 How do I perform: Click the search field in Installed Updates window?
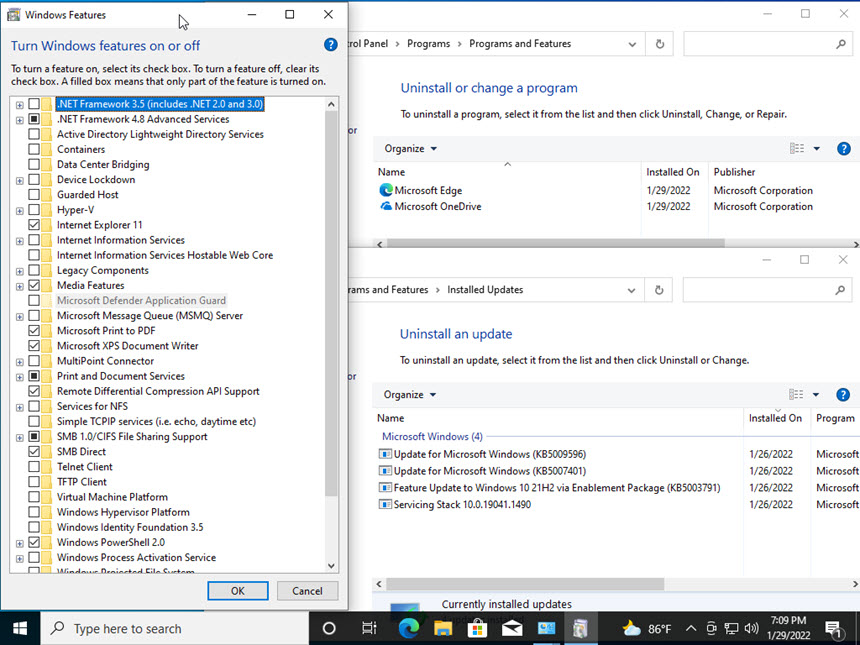[x=767, y=290]
